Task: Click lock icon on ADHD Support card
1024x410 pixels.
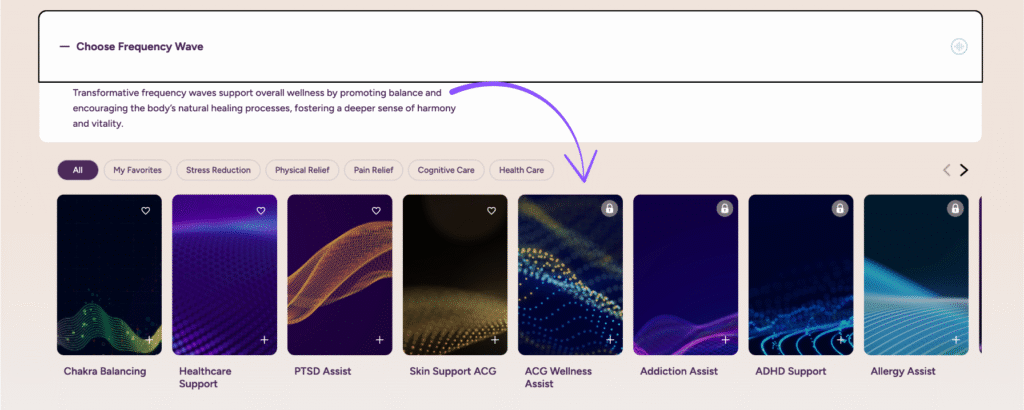Action: 839,209
